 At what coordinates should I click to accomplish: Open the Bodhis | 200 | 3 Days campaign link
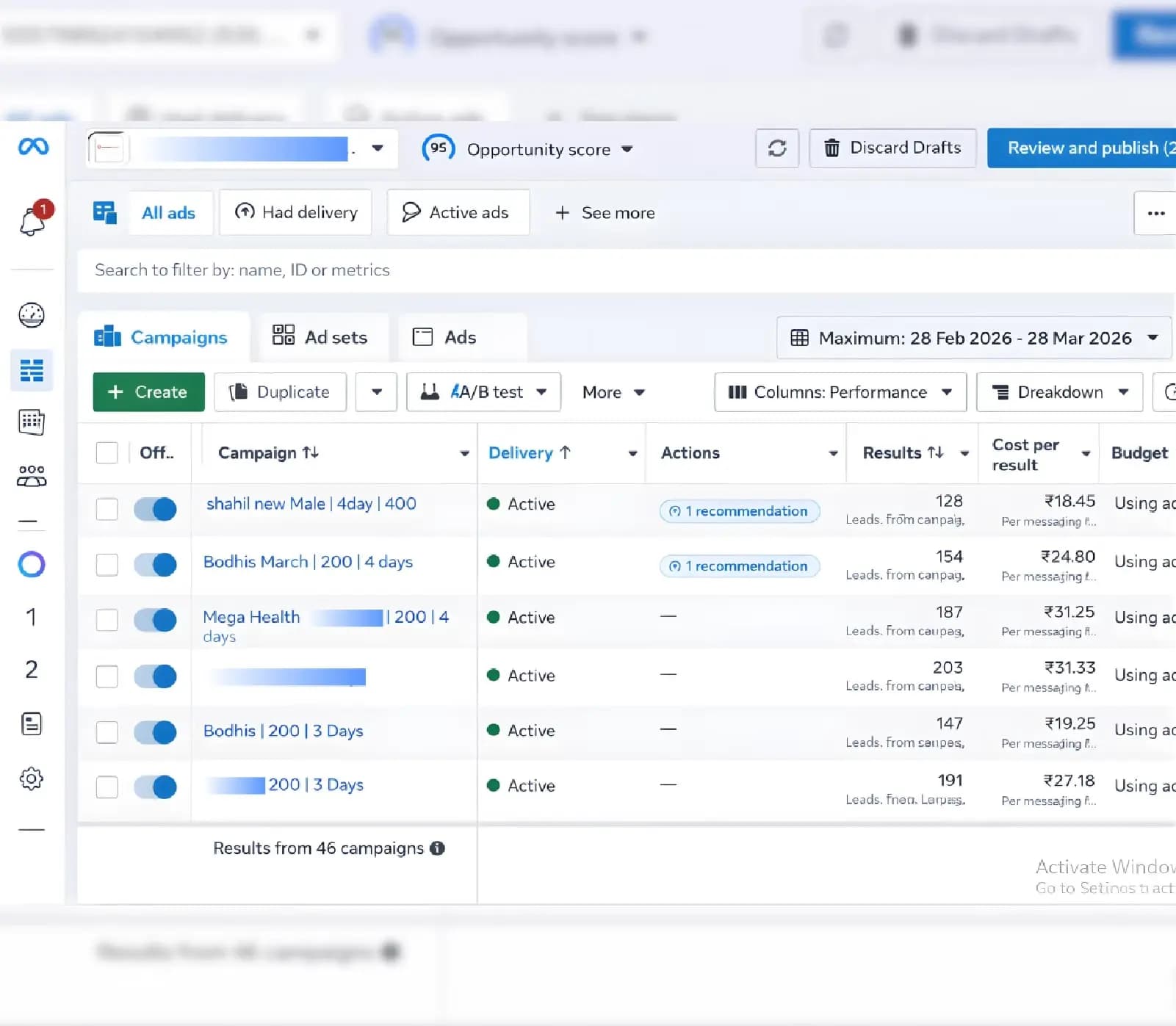point(283,731)
